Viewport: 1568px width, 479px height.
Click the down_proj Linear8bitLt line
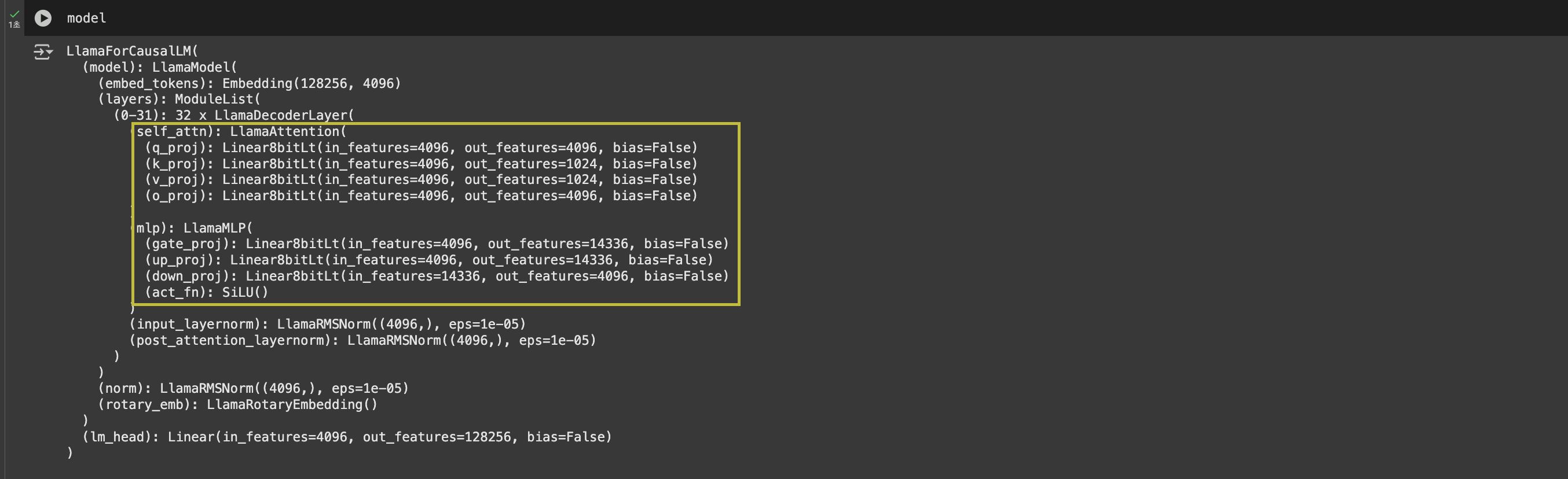[437, 276]
